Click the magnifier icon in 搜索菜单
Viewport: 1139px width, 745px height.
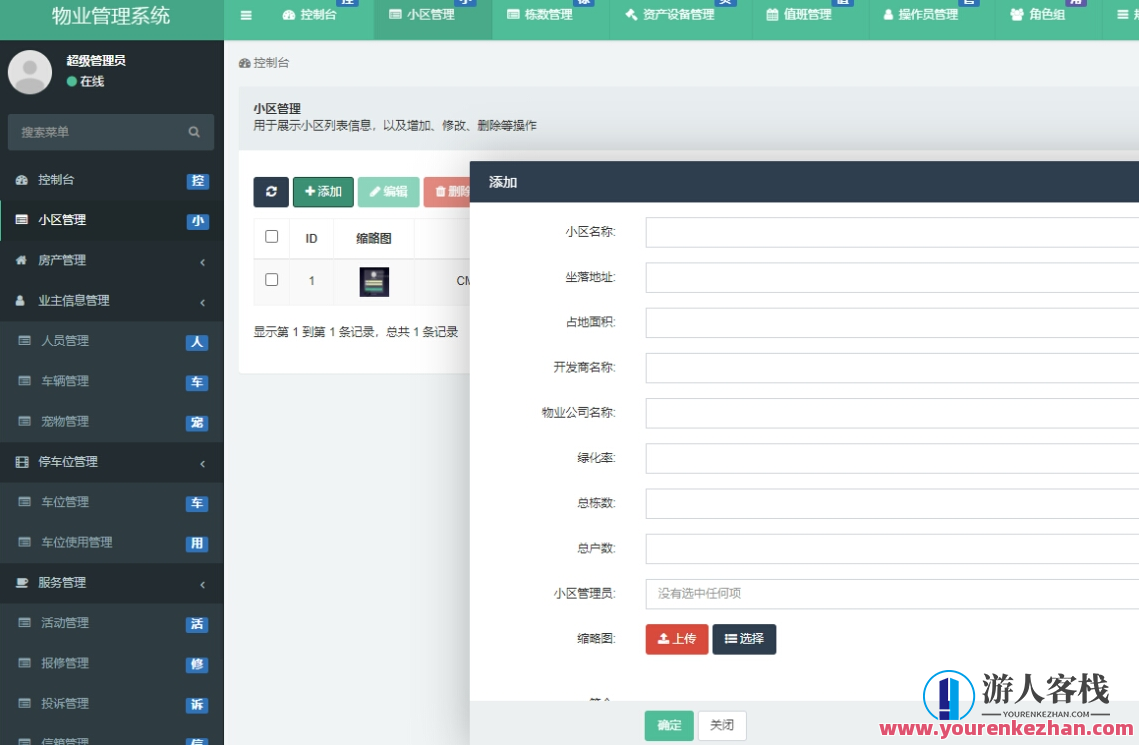pos(194,132)
